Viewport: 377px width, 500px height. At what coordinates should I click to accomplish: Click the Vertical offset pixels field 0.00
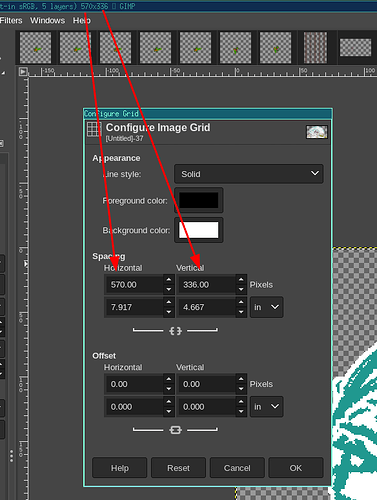click(206, 384)
